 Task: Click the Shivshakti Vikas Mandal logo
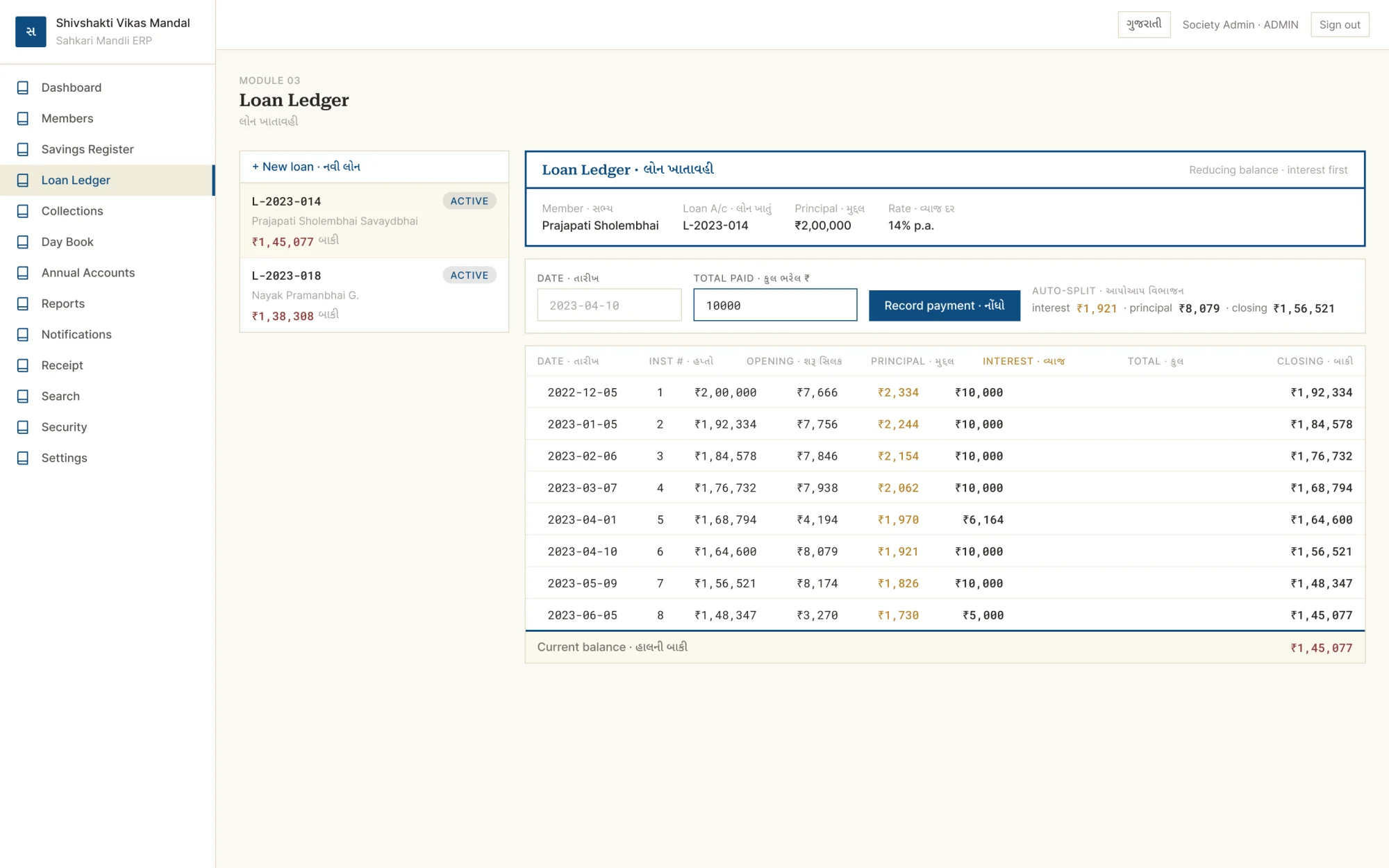31,31
